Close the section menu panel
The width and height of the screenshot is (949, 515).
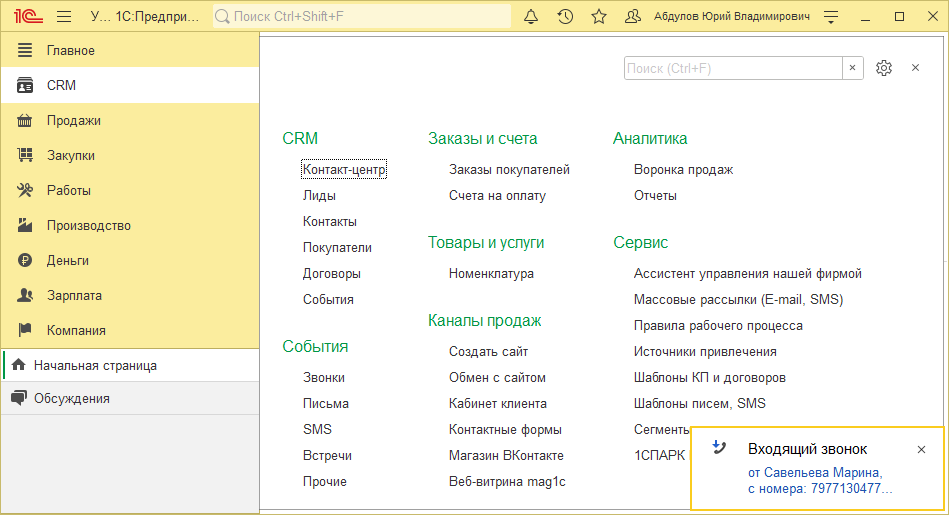coord(915,68)
